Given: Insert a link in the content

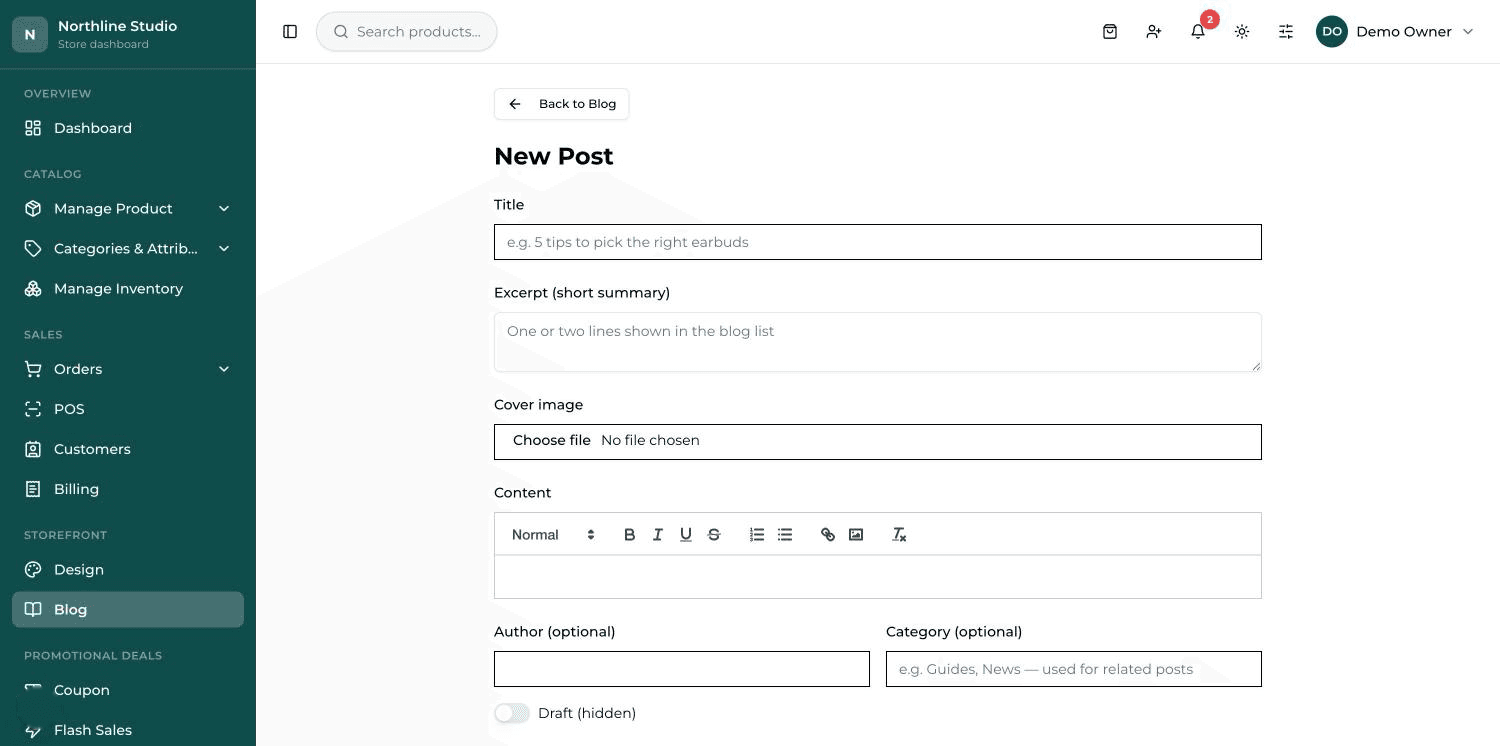Looking at the screenshot, I should pos(828,535).
